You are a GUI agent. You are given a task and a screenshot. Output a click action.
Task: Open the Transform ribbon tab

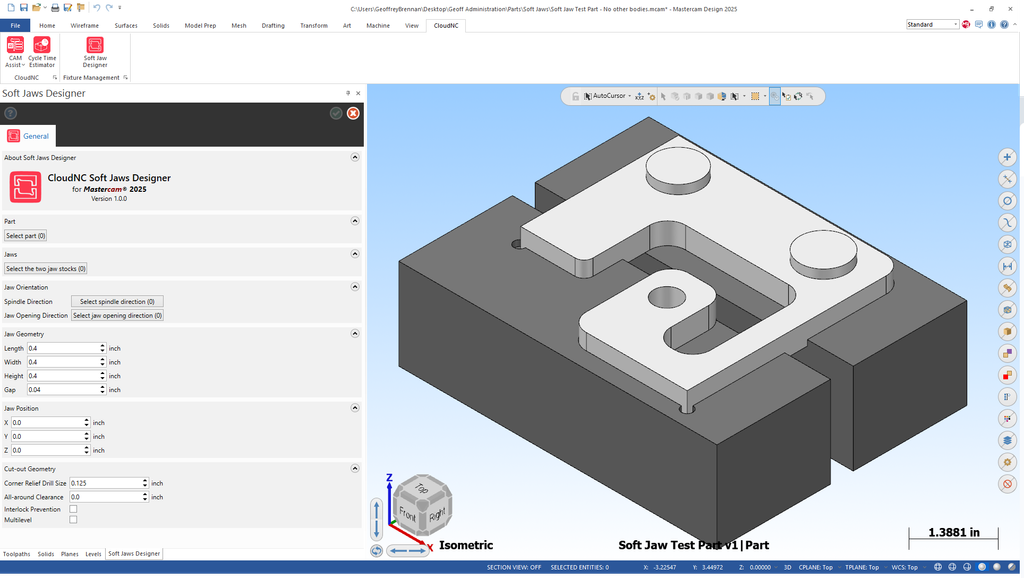313,25
